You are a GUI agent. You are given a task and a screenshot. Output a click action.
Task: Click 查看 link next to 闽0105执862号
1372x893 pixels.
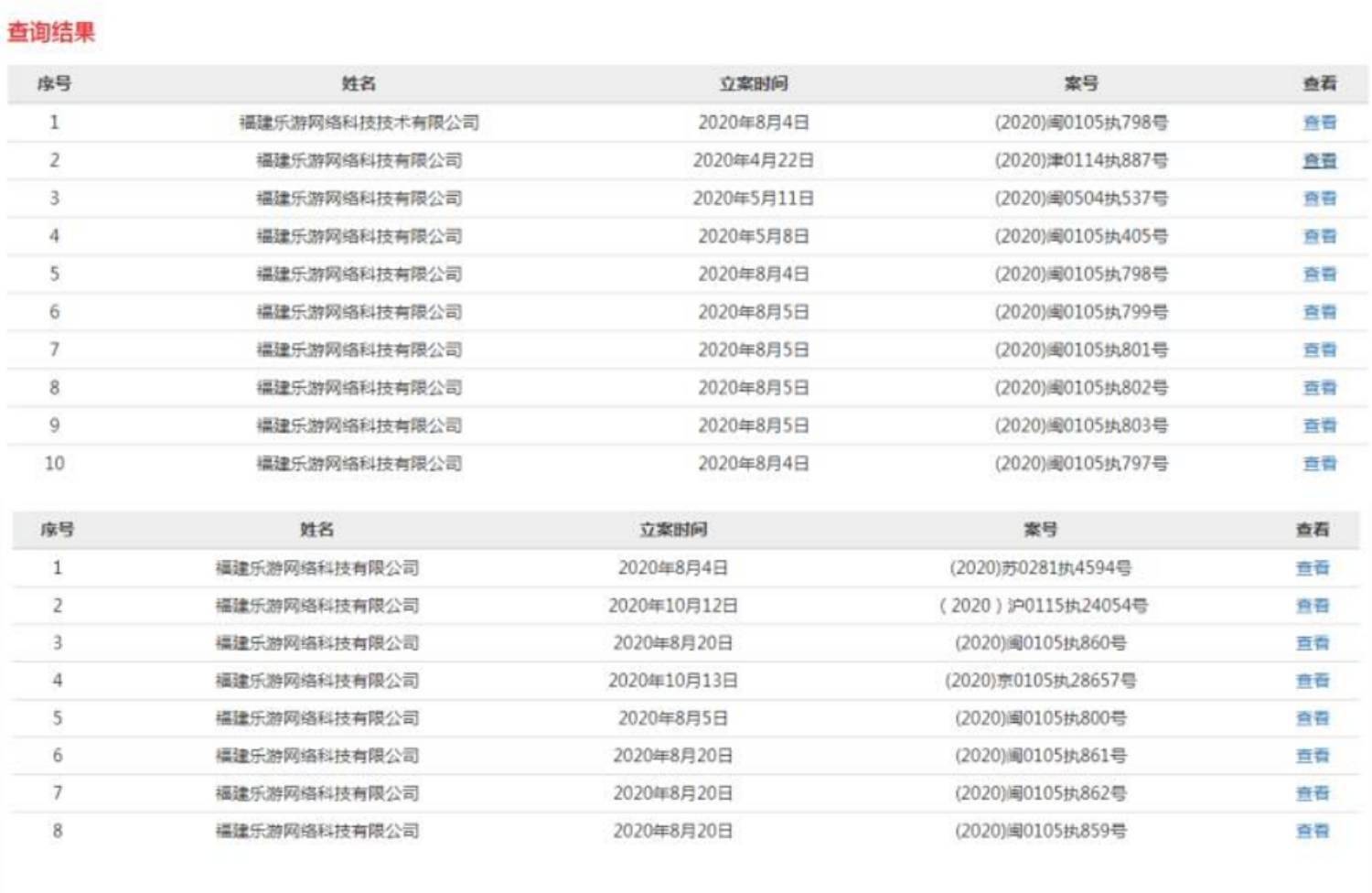tap(1313, 793)
